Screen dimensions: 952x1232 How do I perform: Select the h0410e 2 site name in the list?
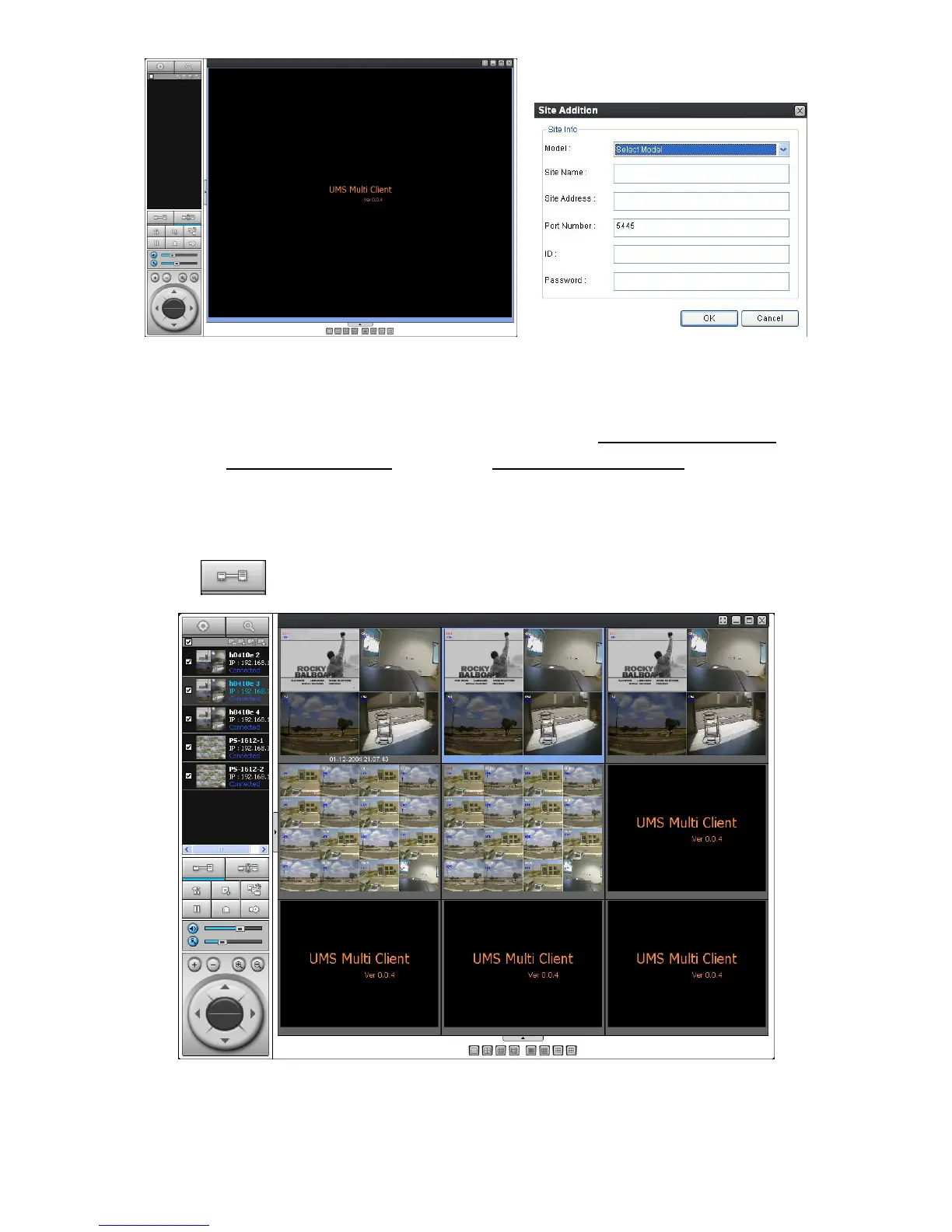coord(244,655)
